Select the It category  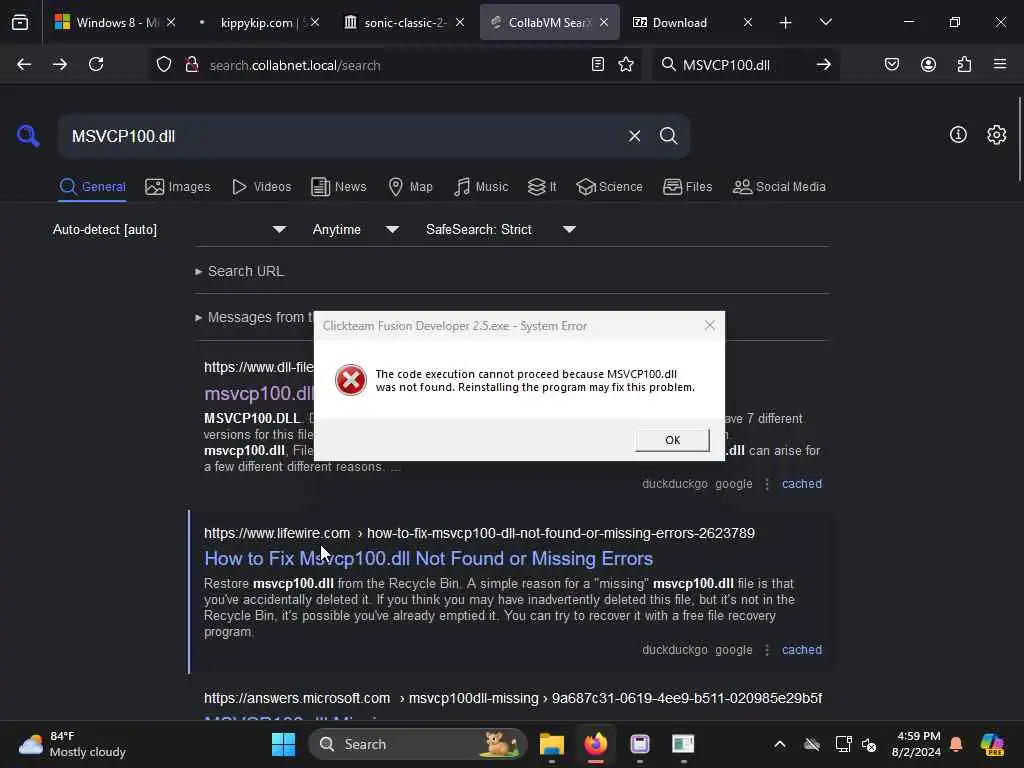point(542,187)
